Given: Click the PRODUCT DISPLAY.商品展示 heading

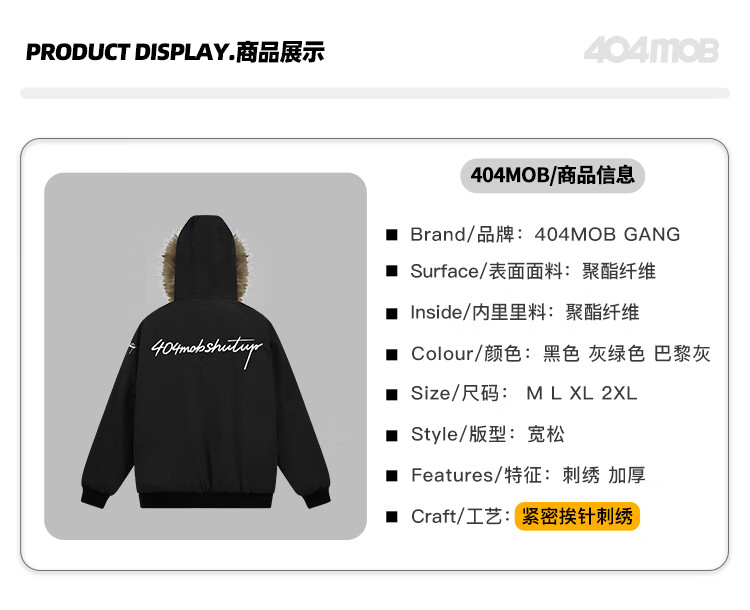Looking at the screenshot, I should 175,52.
